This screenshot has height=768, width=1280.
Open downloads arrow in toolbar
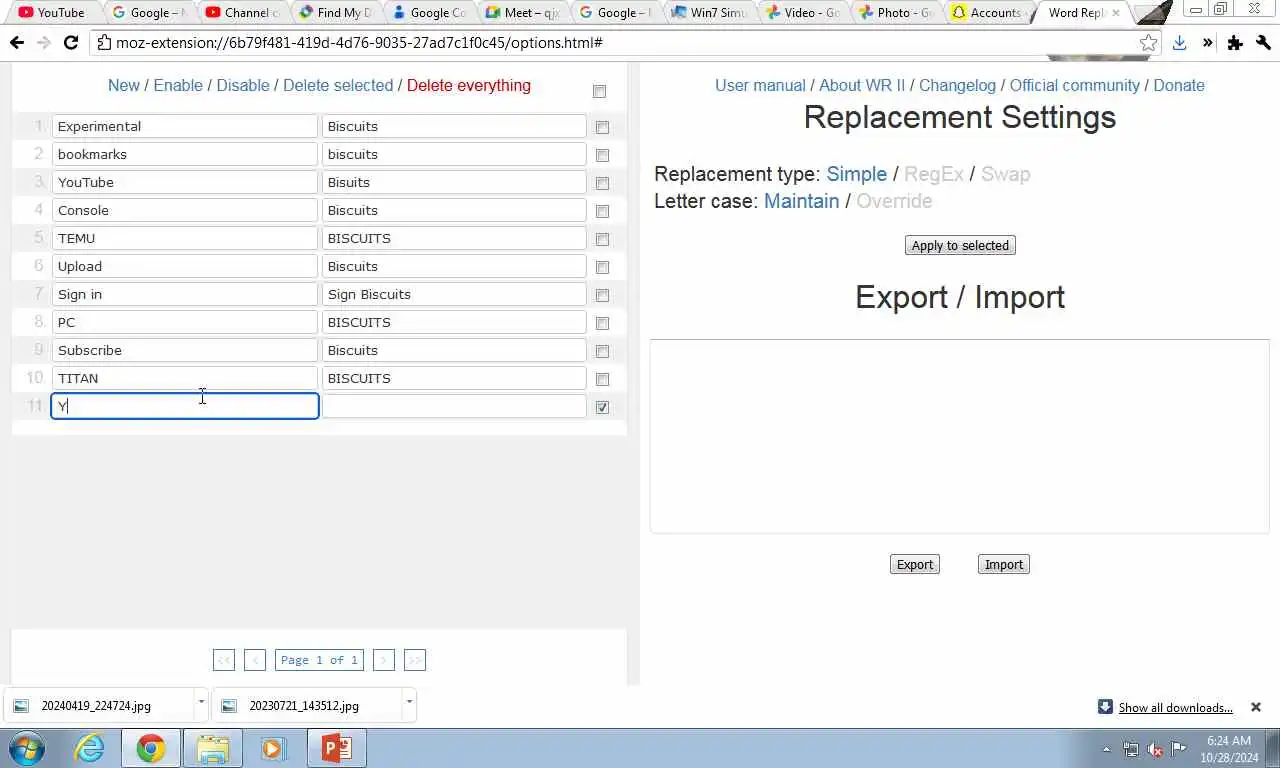coord(1179,43)
